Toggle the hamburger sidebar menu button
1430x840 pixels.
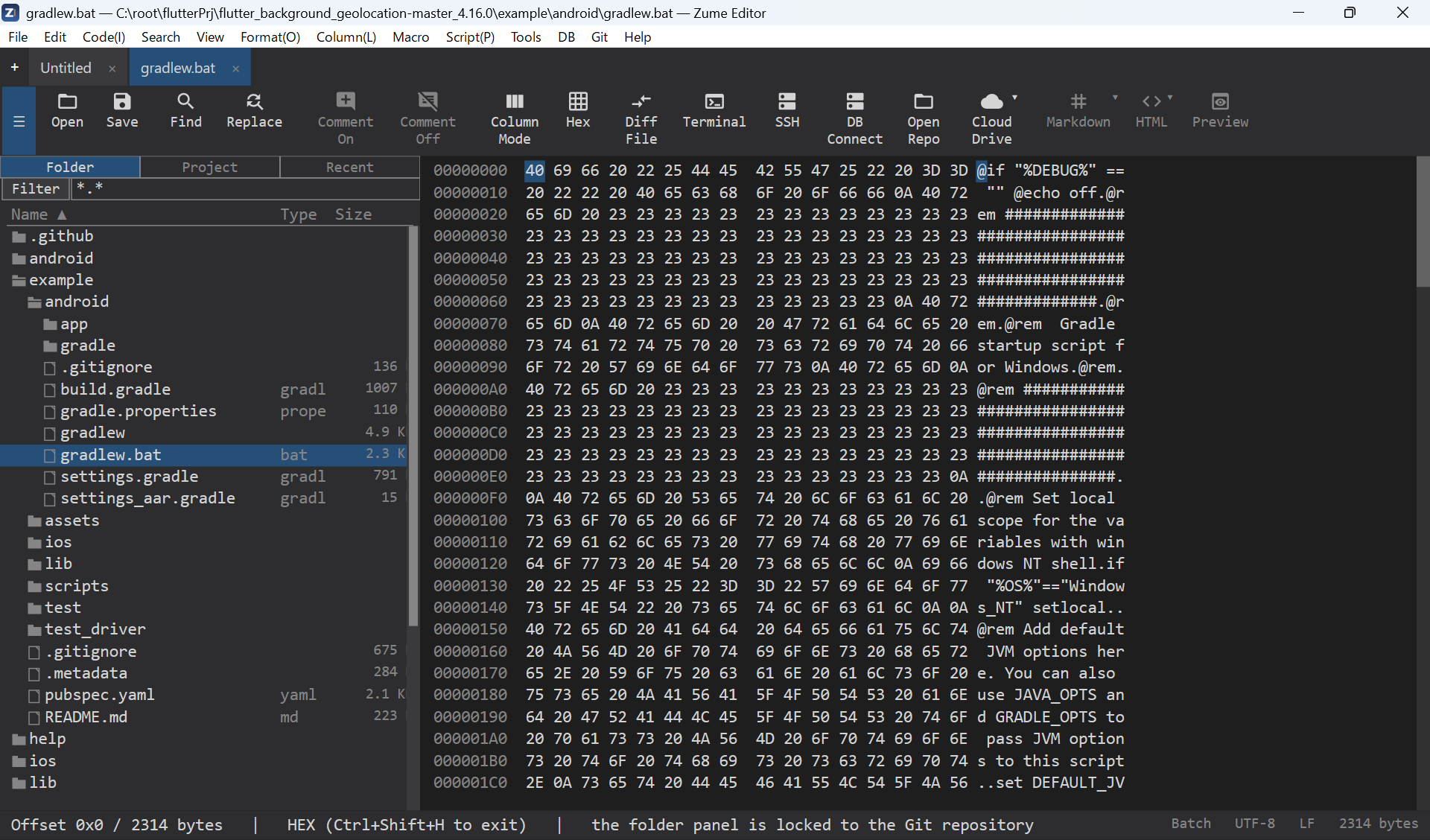(19, 121)
